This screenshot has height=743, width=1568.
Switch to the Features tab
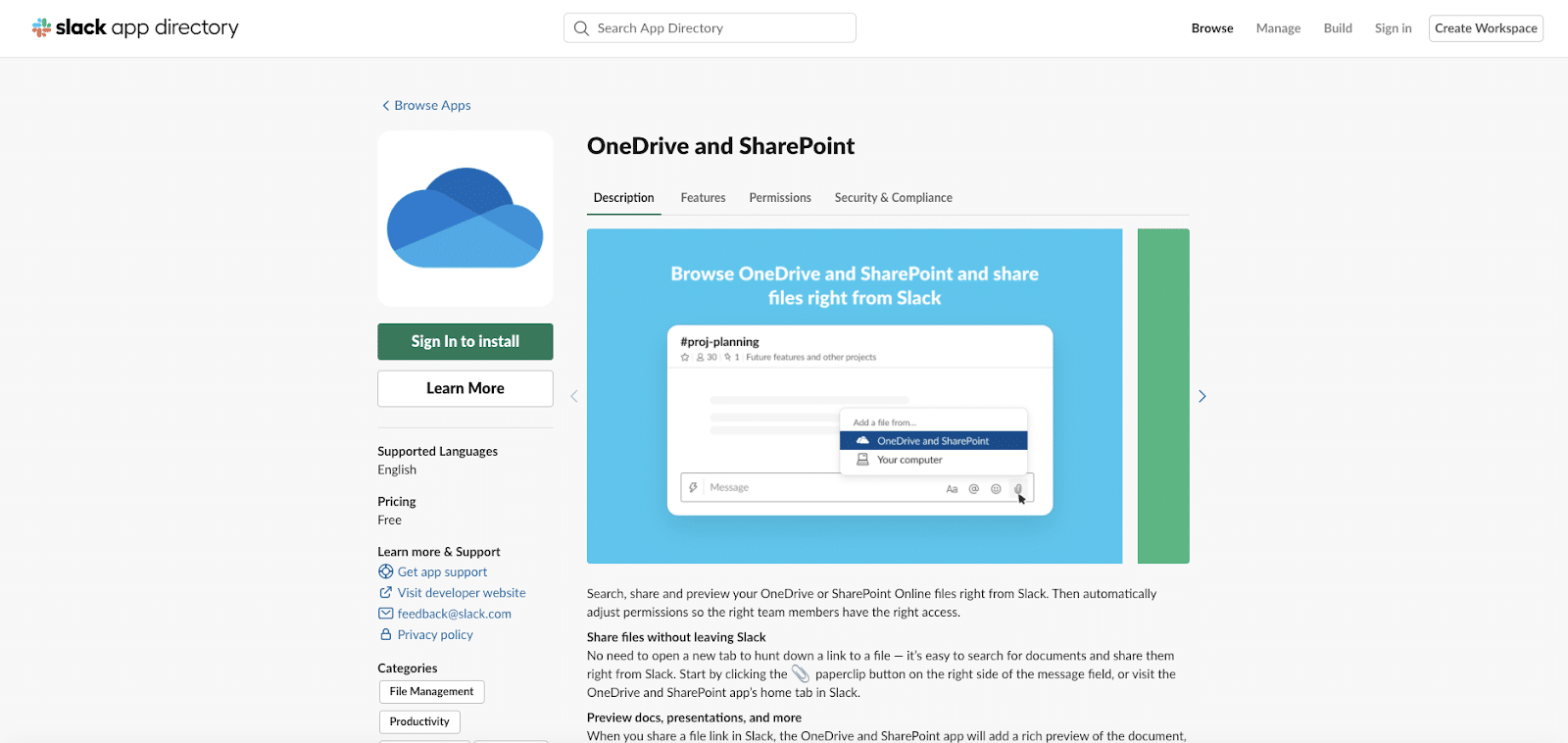tap(704, 198)
